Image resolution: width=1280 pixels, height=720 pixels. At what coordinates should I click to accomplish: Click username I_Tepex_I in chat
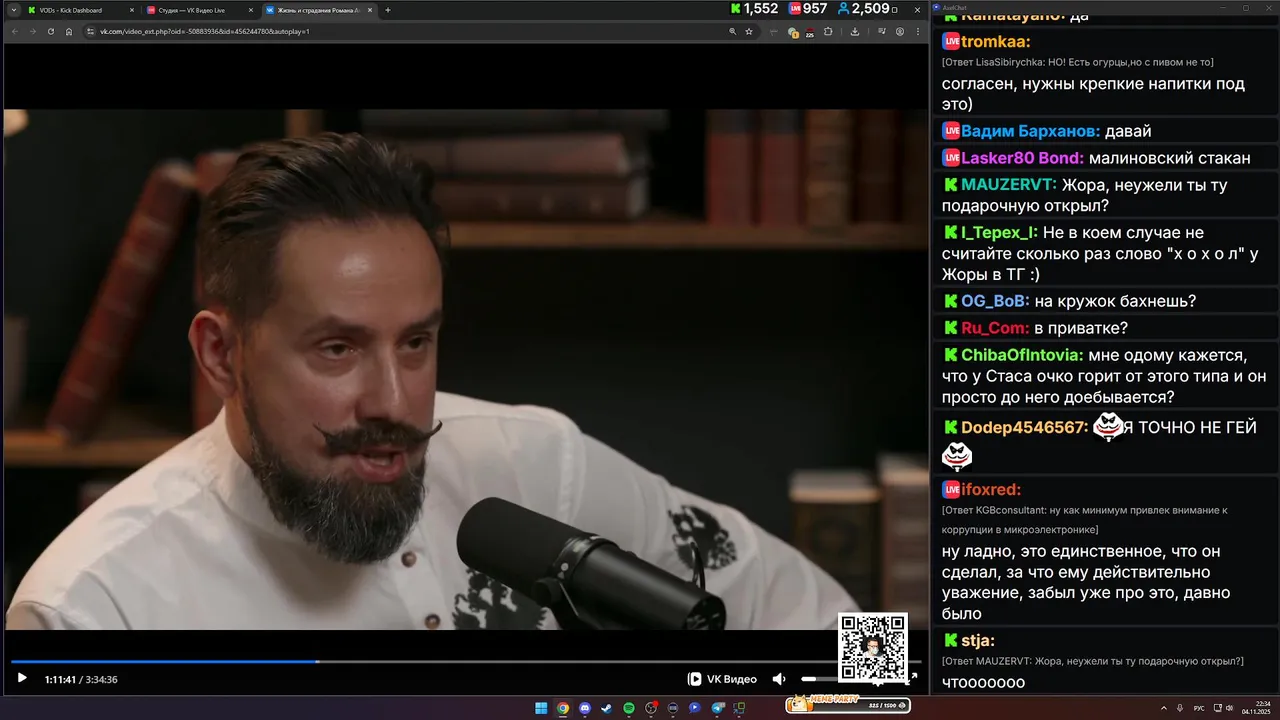(x=999, y=232)
